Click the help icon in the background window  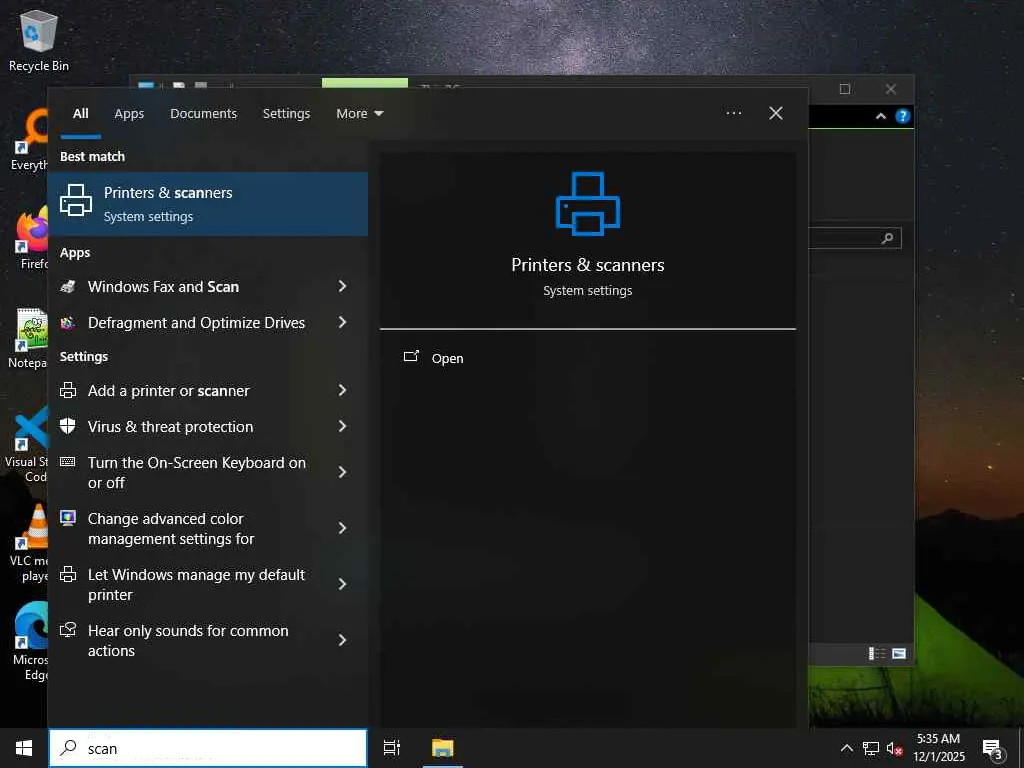point(903,116)
